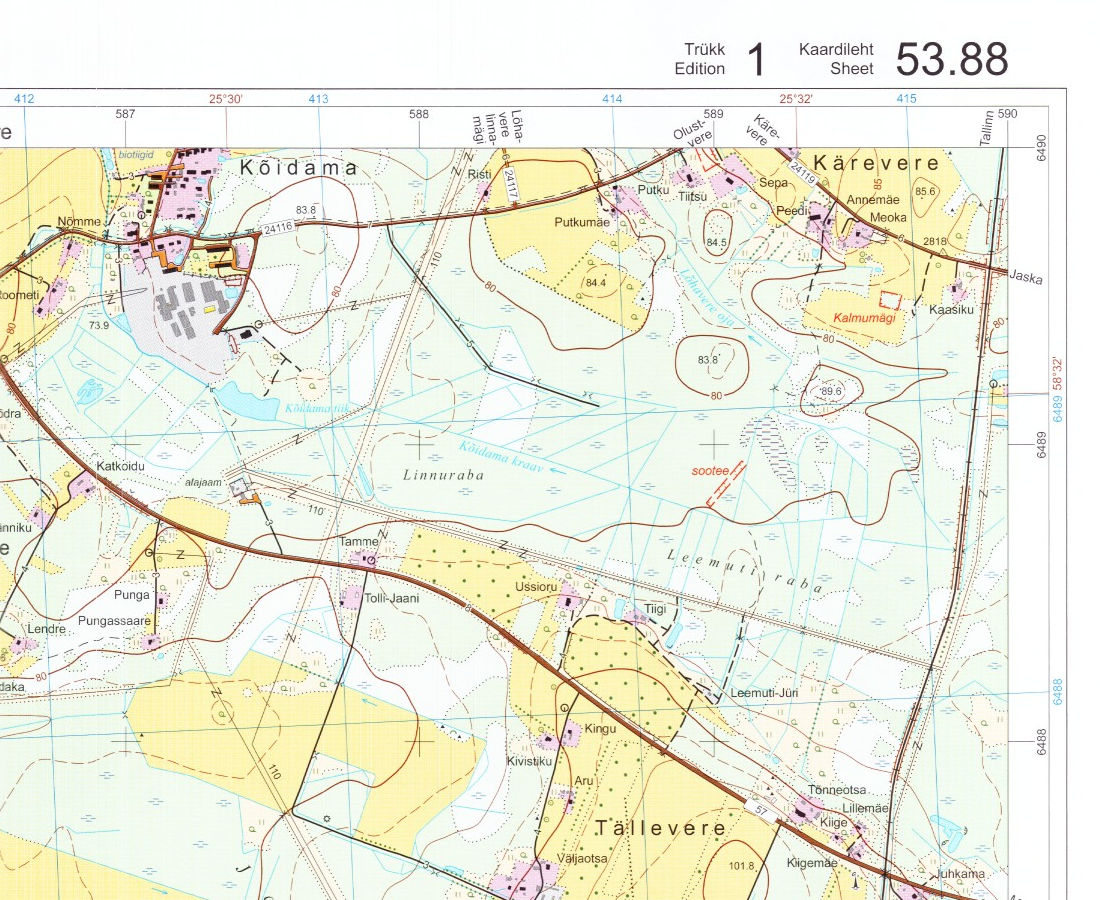The height and width of the screenshot is (900, 1100).
Task: Select the Tiitsu farm label
Action: [x=692, y=197]
